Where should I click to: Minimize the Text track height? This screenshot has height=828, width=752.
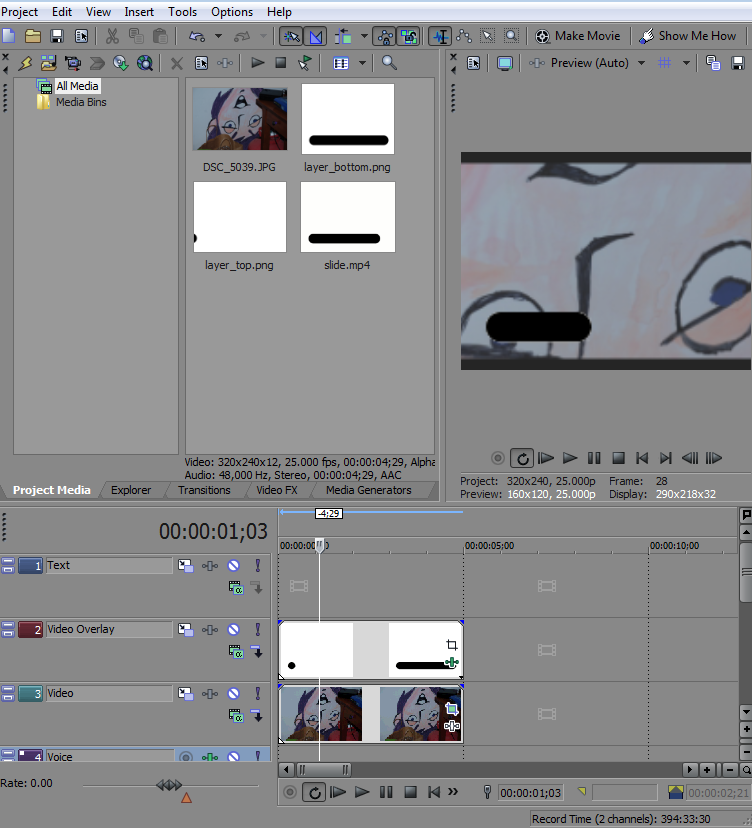pos(8,562)
